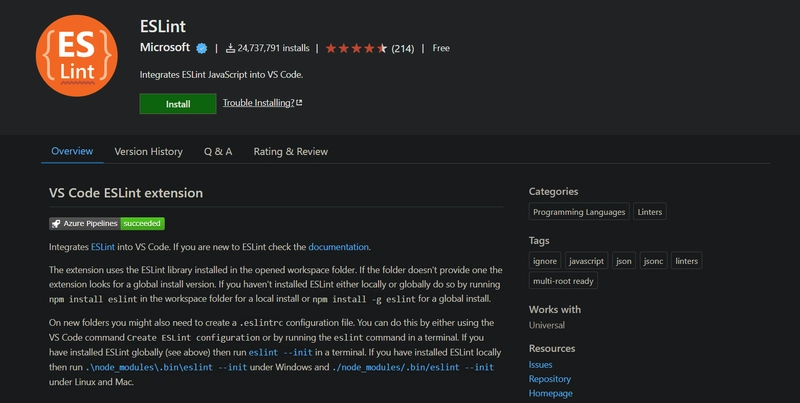Image resolution: width=800 pixels, height=403 pixels.
Task: Open the Rating & Review tab
Action: 291,152
